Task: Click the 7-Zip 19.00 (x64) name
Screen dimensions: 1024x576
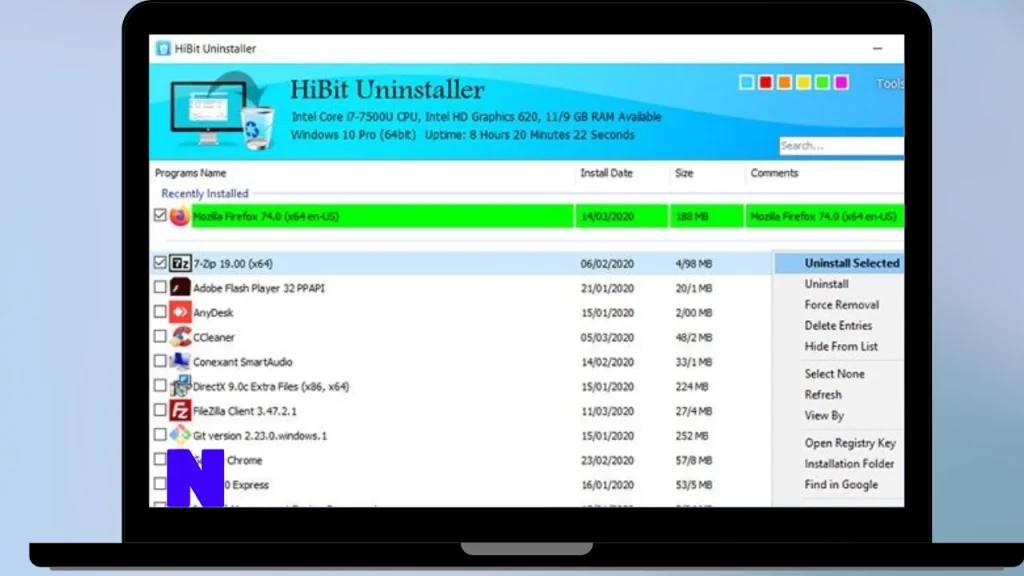Action: [x=232, y=264]
